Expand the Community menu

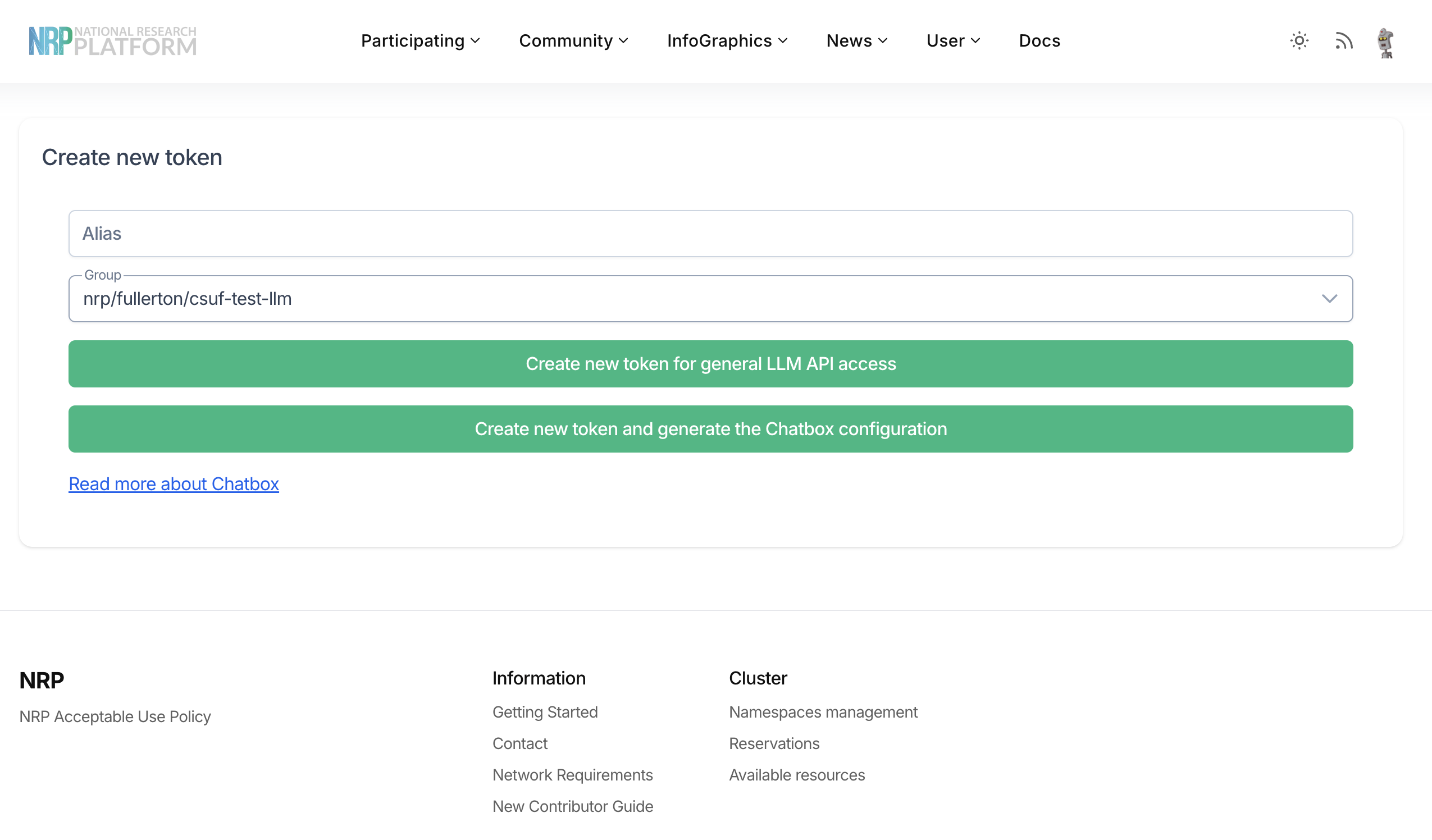[x=573, y=41]
